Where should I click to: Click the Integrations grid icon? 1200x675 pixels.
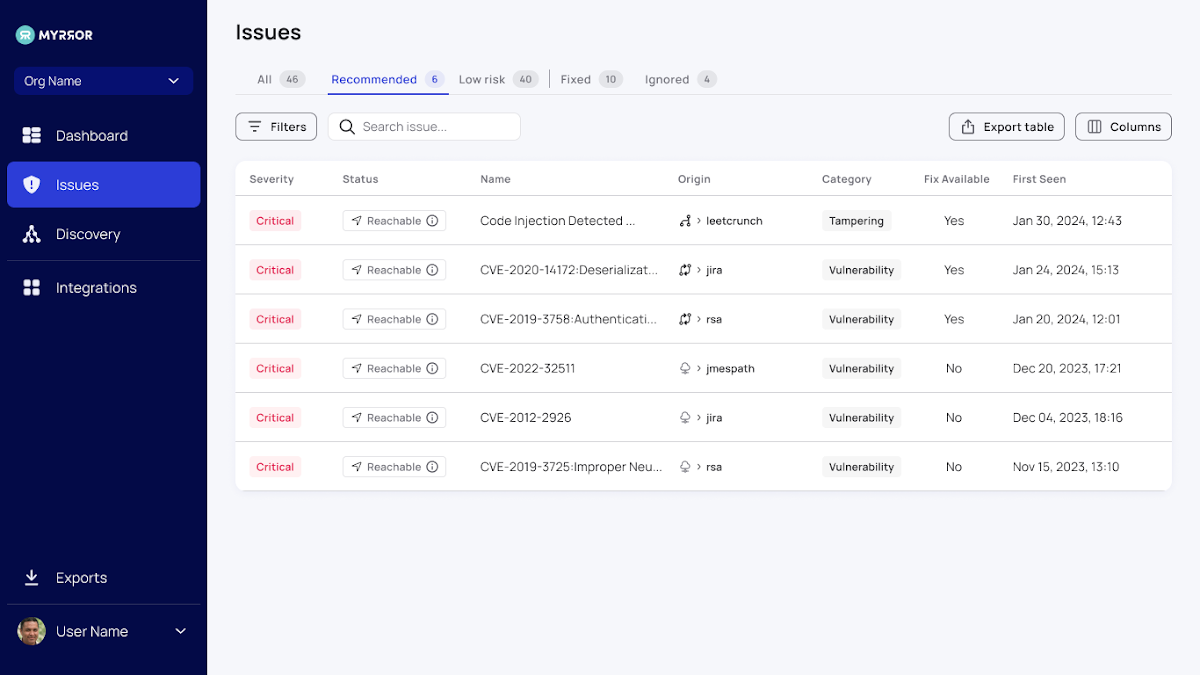click(32, 288)
